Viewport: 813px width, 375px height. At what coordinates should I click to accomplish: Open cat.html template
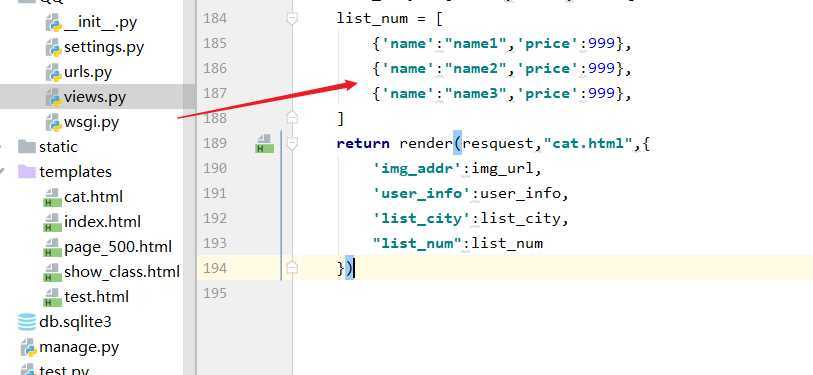(x=93, y=197)
